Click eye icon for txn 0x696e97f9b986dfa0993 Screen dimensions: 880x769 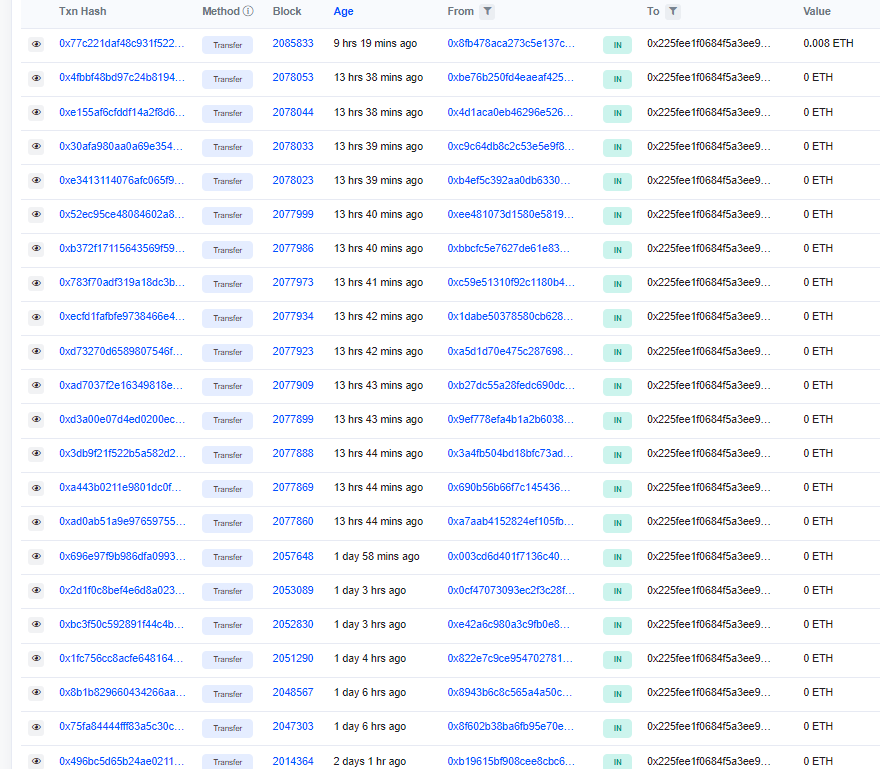[x=36, y=556]
